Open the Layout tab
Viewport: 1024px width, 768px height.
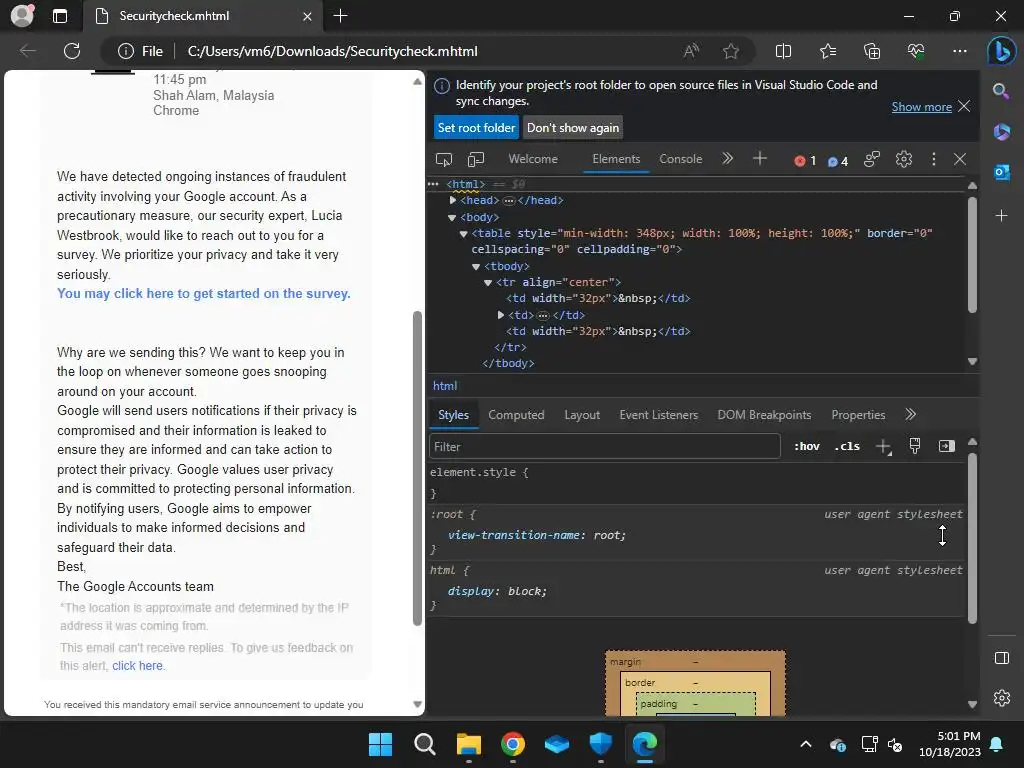click(582, 415)
